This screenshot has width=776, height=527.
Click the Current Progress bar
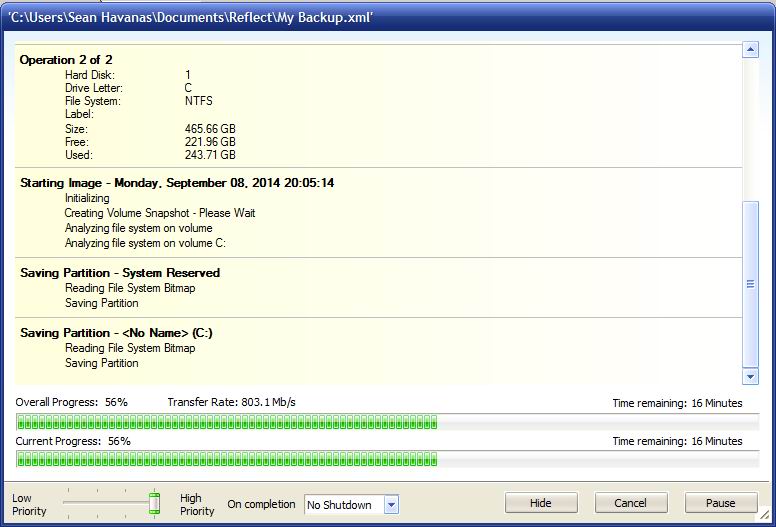point(387,460)
